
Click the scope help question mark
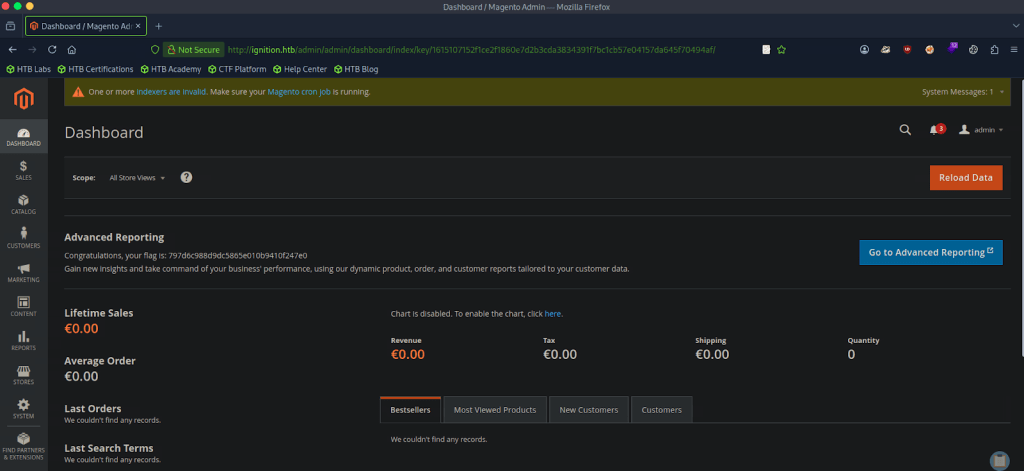tap(186, 177)
